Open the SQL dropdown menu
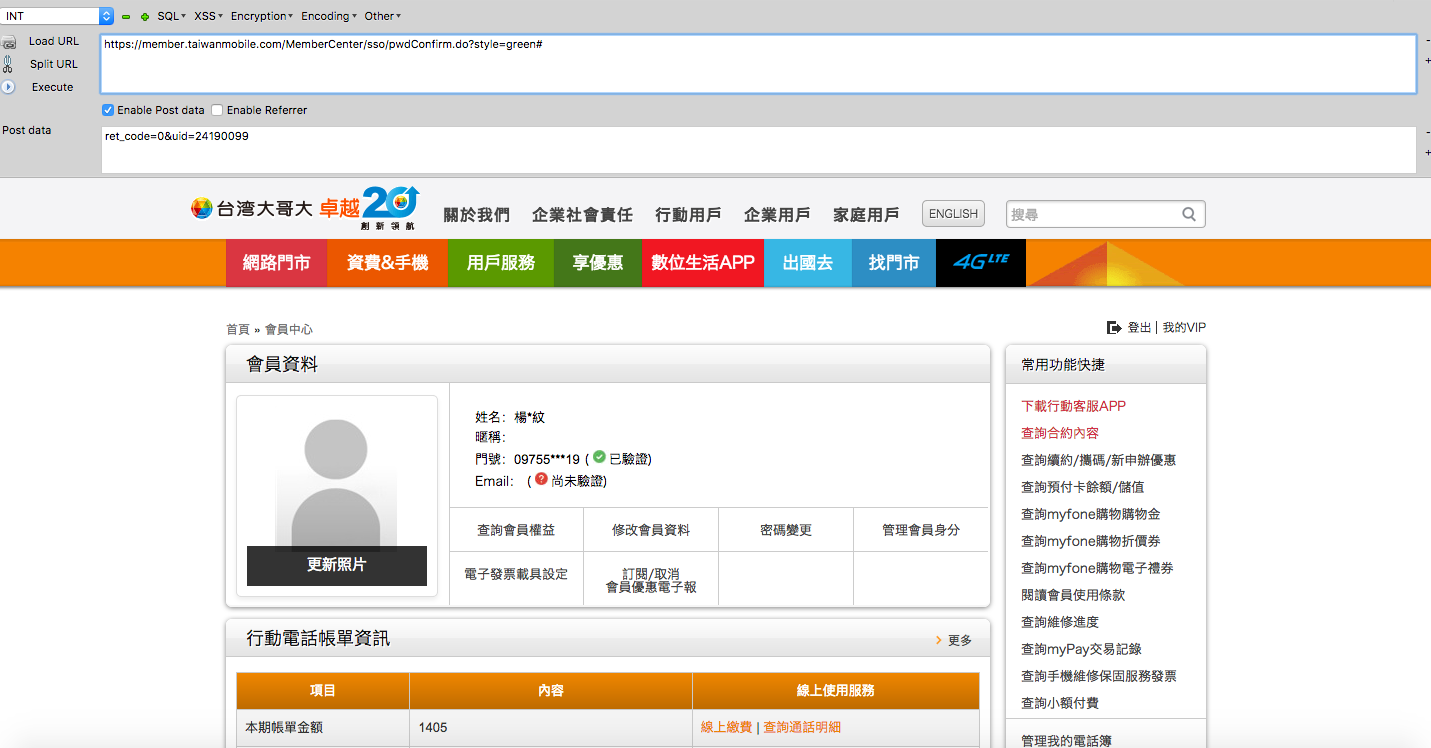 pyautogui.click(x=172, y=16)
